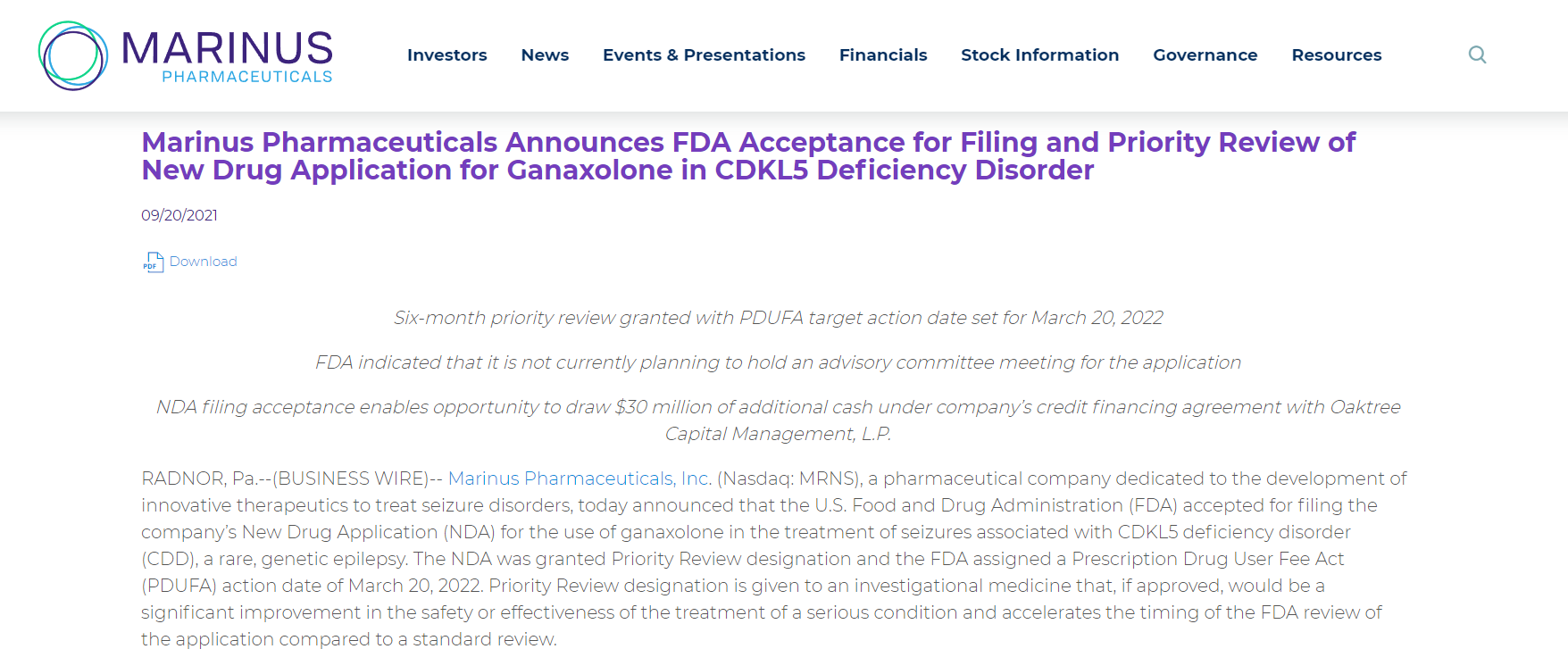Screen dimensions: 1568x649
Task: Click the PHARMACEUTICALS logo subtitle
Action: point(246,78)
